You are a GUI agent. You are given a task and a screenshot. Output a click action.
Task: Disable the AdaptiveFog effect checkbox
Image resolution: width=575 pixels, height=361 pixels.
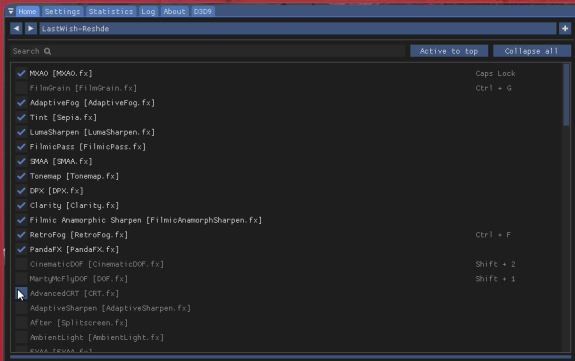pyautogui.click(x=21, y=103)
